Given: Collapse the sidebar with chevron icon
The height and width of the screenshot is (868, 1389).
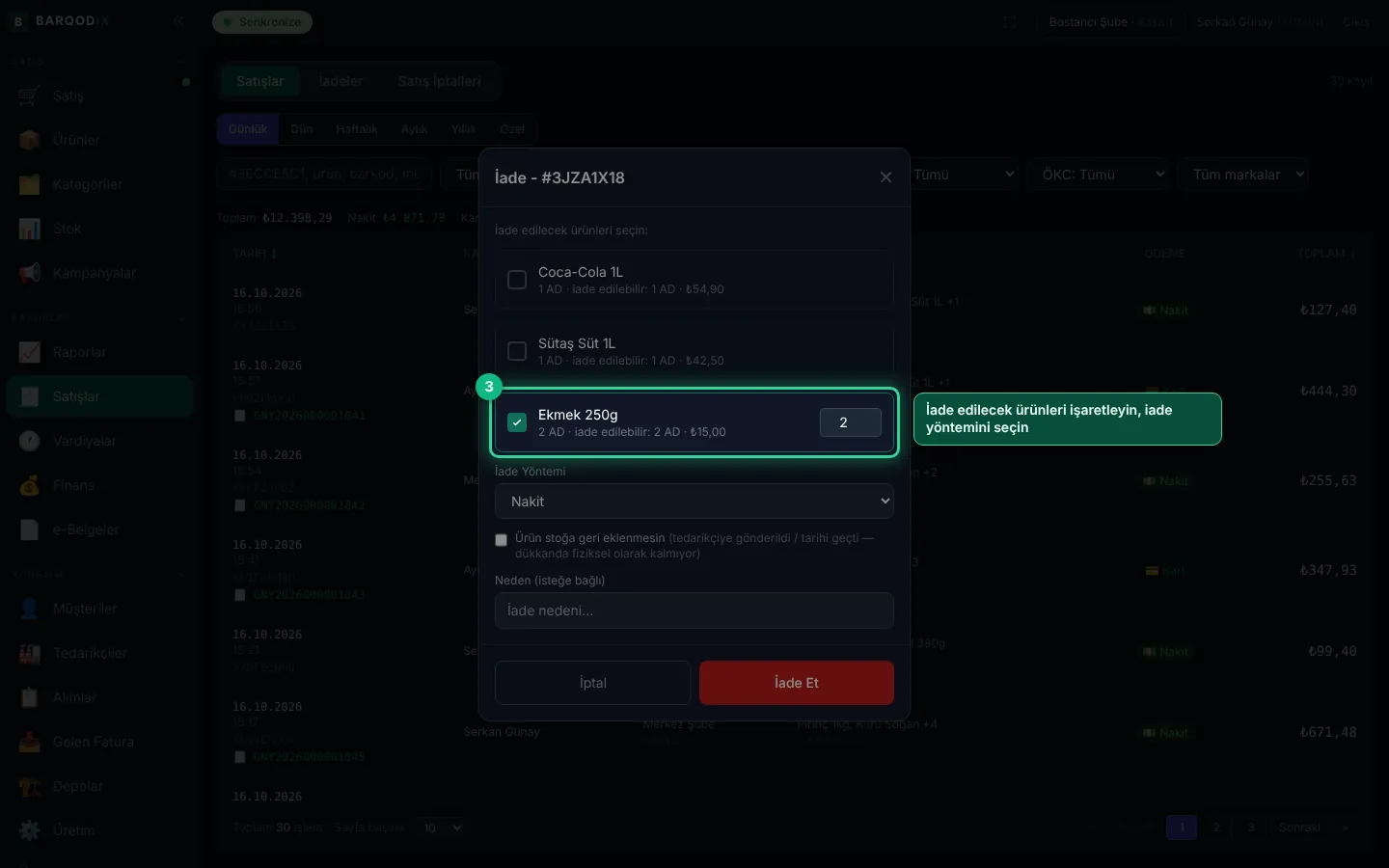Looking at the screenshot, I should pyautogui.click(x=178, y=21).
